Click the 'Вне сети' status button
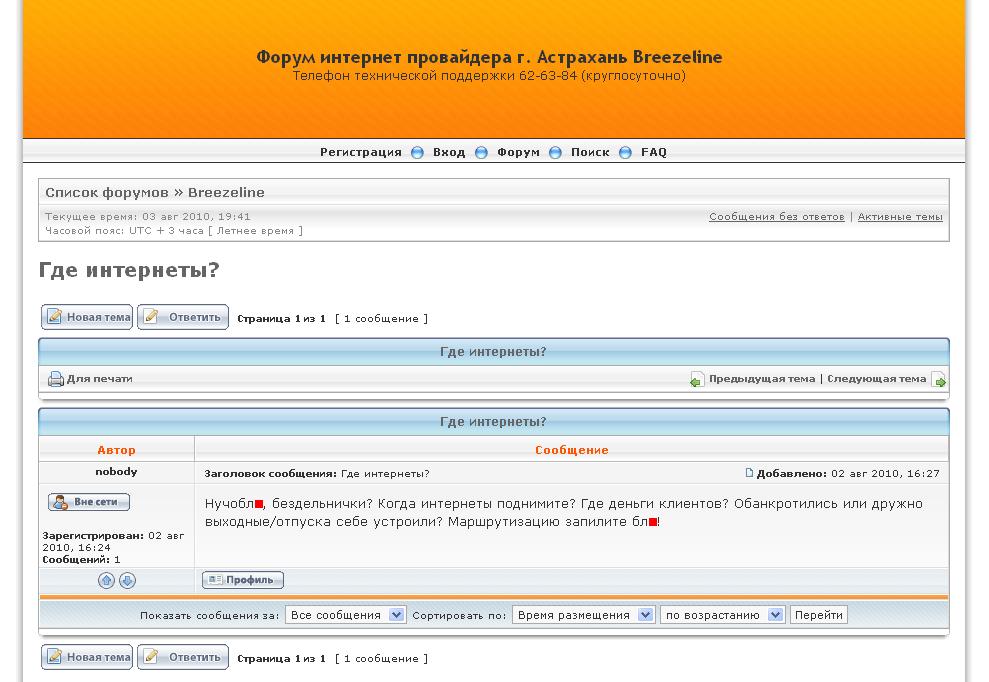The height and width of the screenshot is (682, 989). (89, 502)
